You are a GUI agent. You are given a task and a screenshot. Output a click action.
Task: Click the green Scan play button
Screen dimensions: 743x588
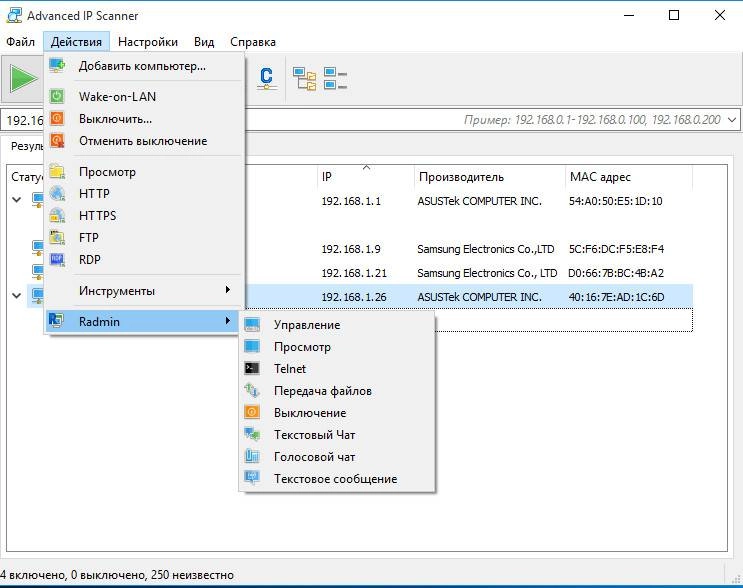click(24, 79)
